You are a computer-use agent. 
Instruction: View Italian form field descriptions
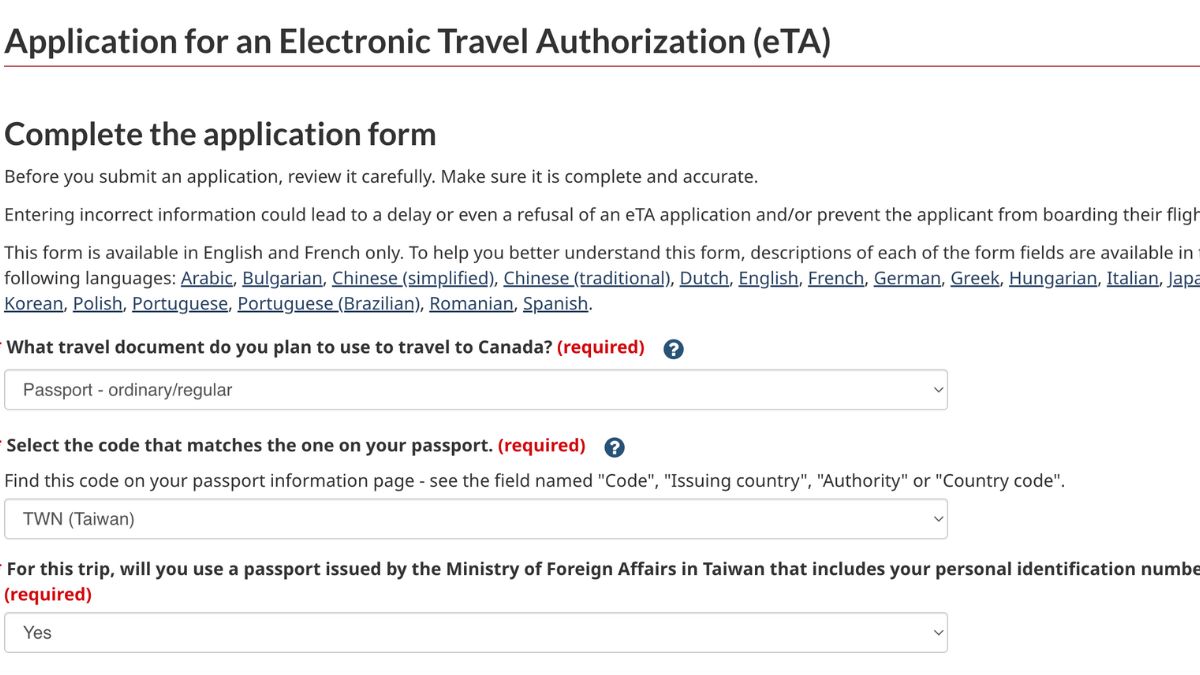tap(1132, 279)
